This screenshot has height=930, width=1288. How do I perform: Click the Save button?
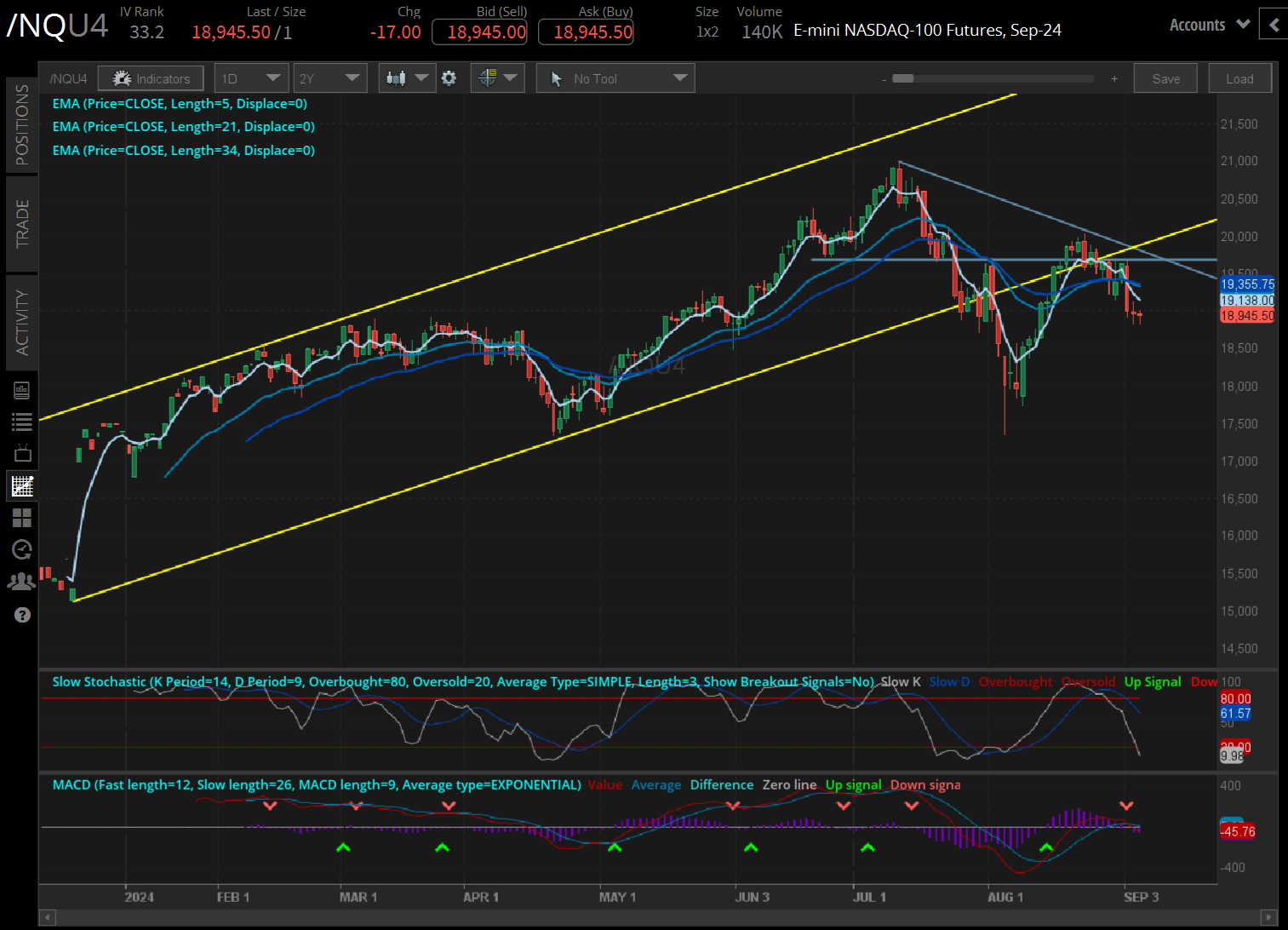click(x=1165, y=77)
